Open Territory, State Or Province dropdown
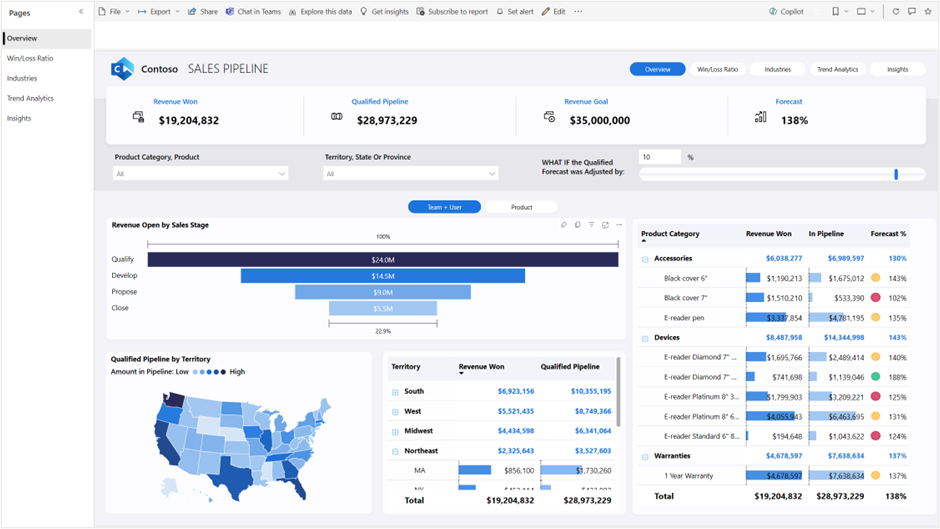The image size is (940, 529). point(411,173)
